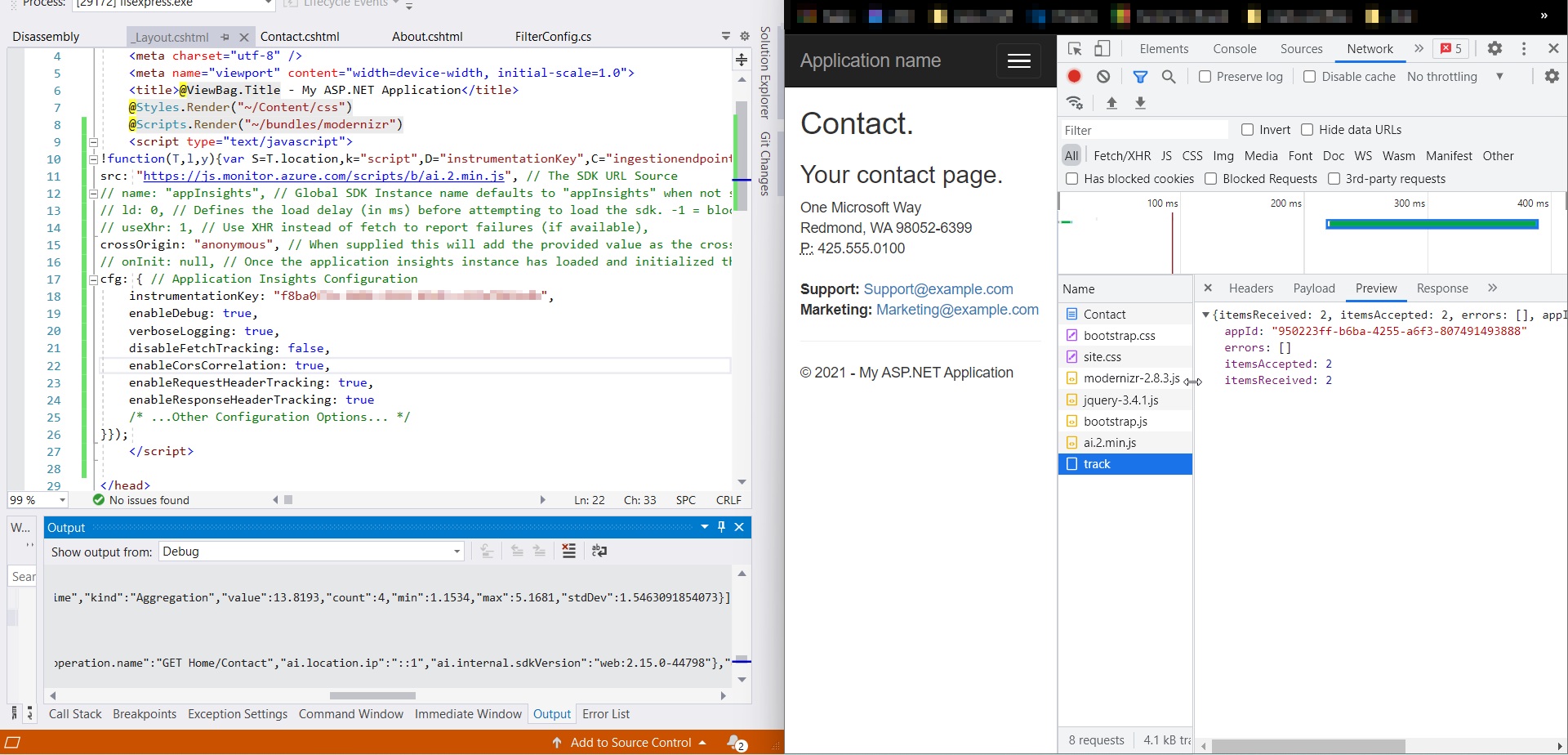The image size is (1568, 755).
Task: Check the Invert filter checkbox
Action: pyautogui.click(x=1247, y=129)
